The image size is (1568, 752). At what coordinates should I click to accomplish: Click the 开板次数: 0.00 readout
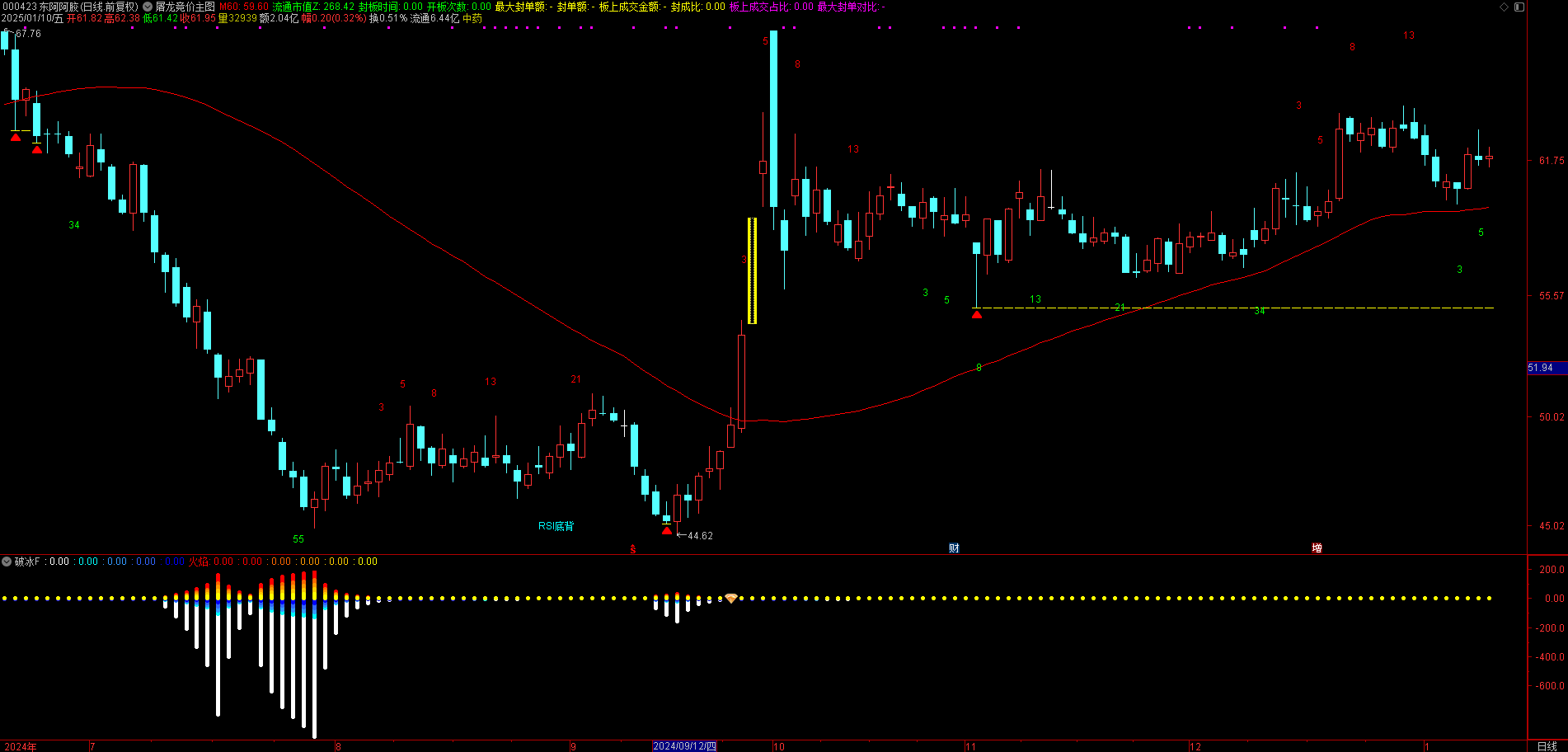[458, 7]
